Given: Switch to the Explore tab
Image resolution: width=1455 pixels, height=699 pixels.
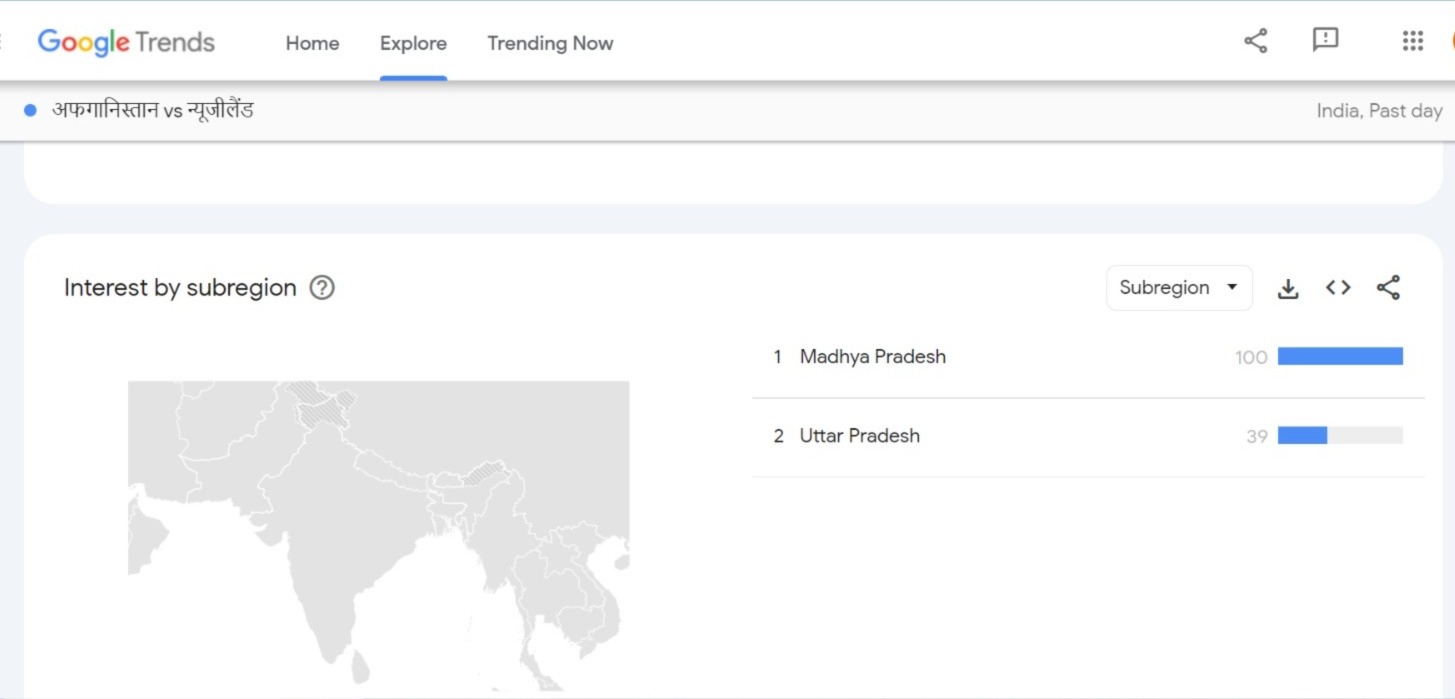Looking at the screenshot, I should [x=413, y=43].
